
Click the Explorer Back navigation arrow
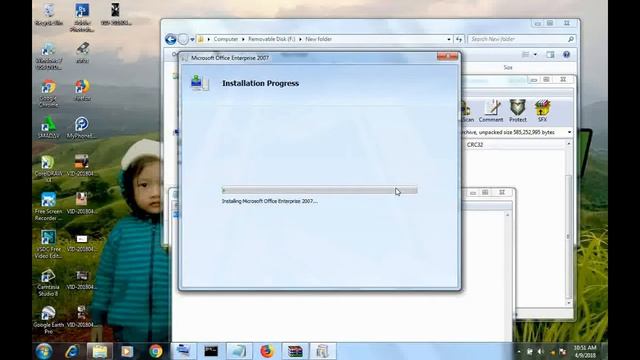pyautogui.click(x=171, y=39)
